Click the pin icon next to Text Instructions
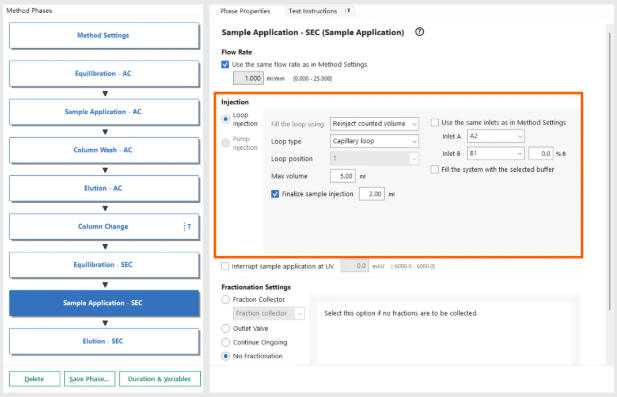The image size is (617, 397). tap(347, 11)
